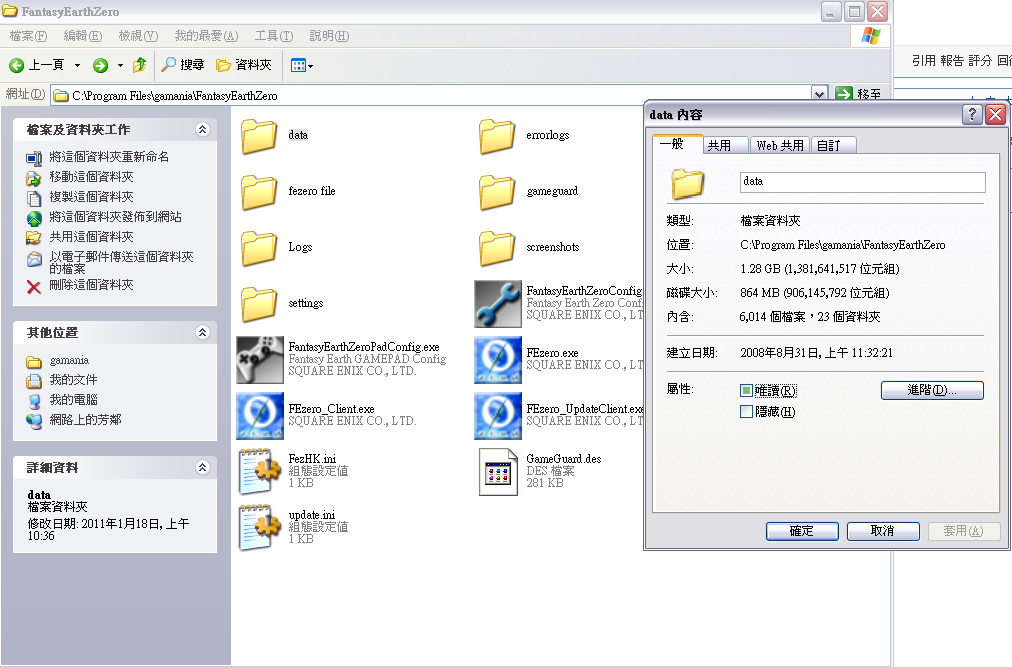Image resolution: width=1012 pixels, height=667 pixels.
Task: Open the 編輯 menu
Action: coord(83,36)
